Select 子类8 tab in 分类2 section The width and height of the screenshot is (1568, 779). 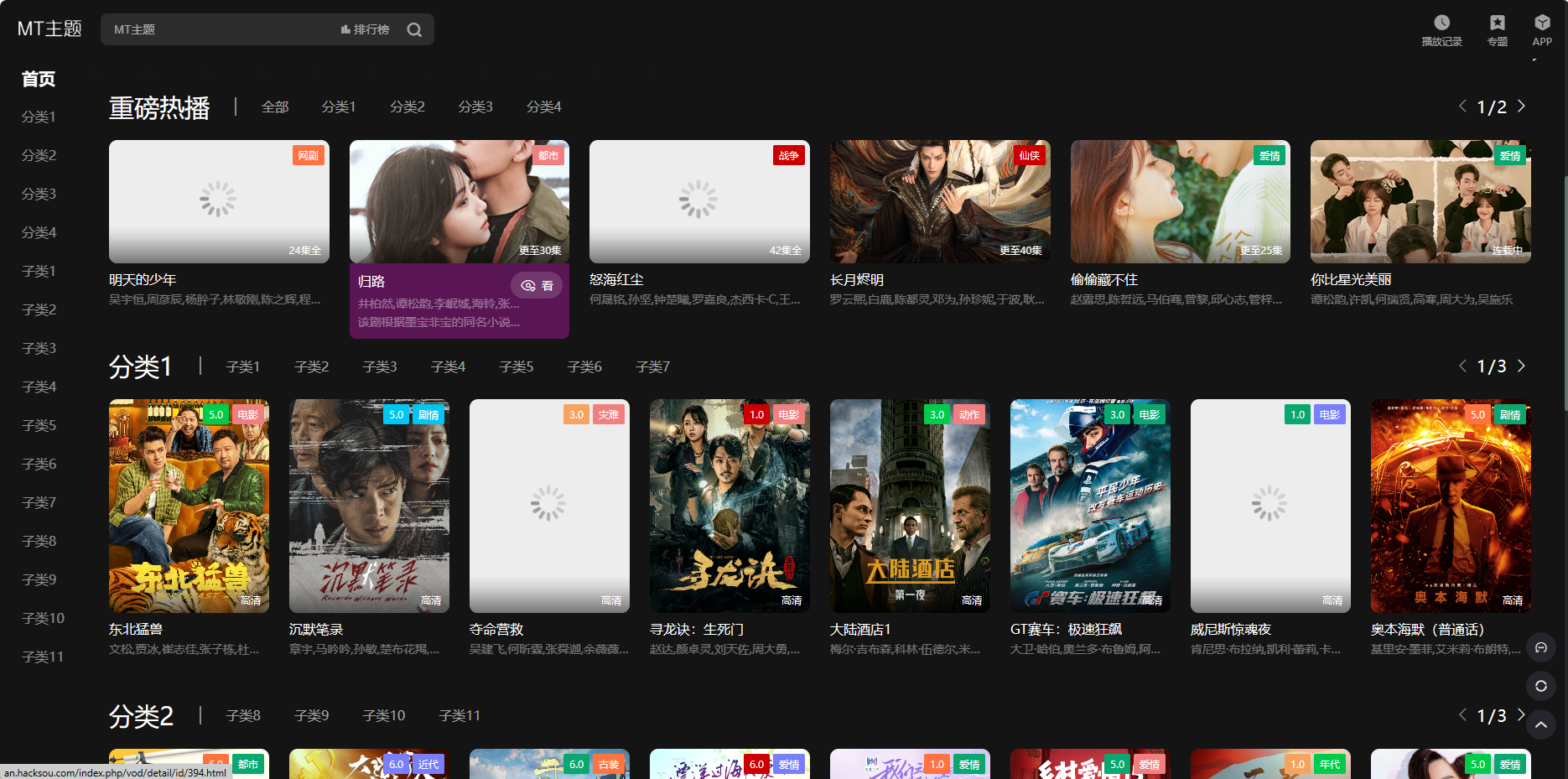point(243,715)
